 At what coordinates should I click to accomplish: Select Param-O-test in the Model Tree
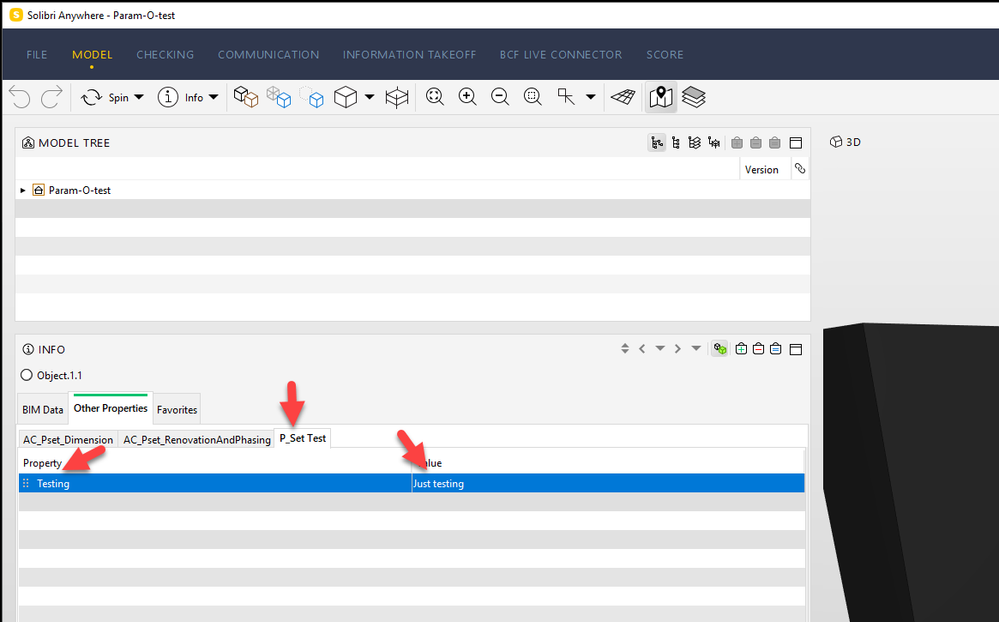(80, 190)
